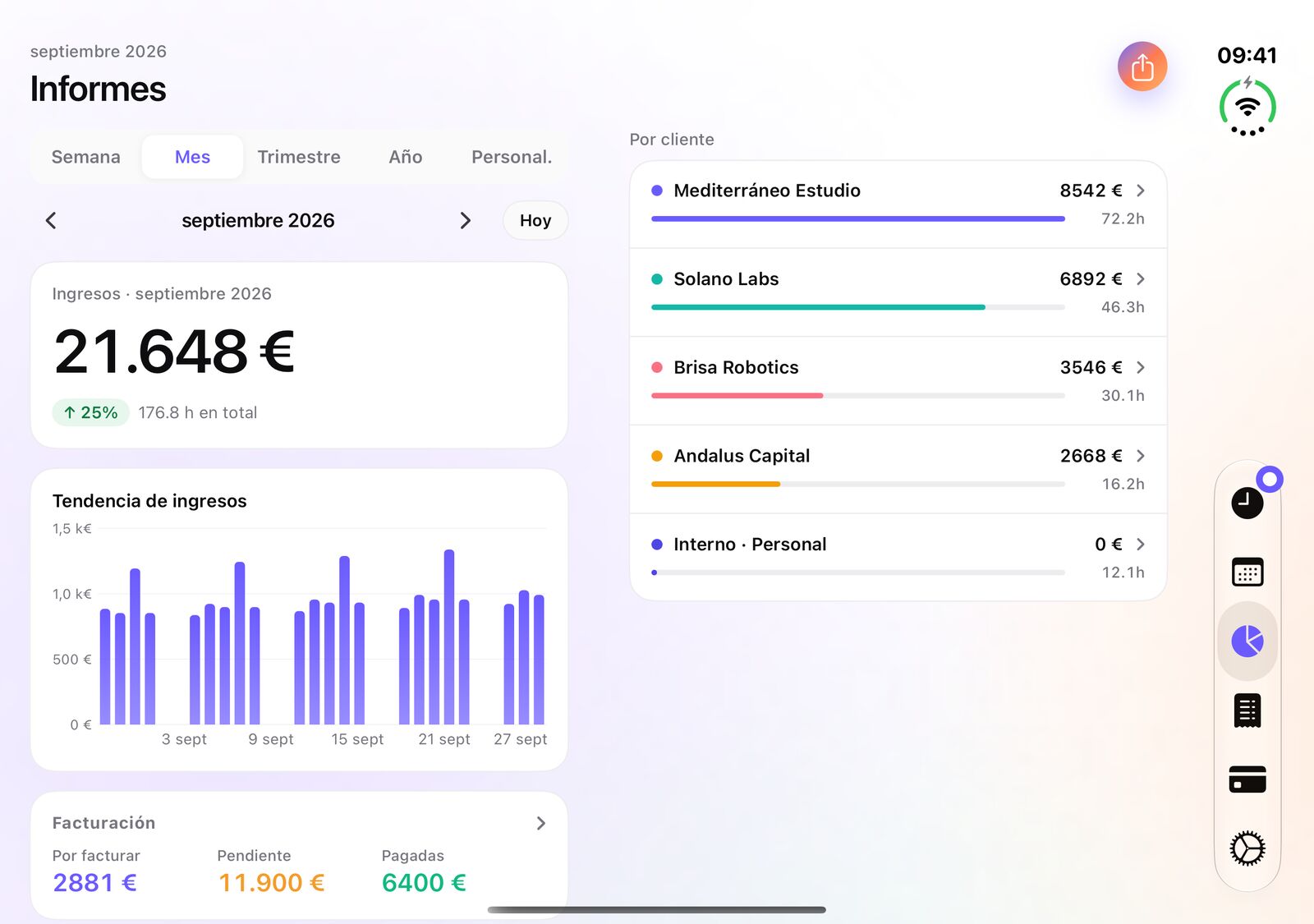Viewport: 1314px width, 924px height.
Task: Click the Solano Labs client name
Action: (x=726, y=279)
